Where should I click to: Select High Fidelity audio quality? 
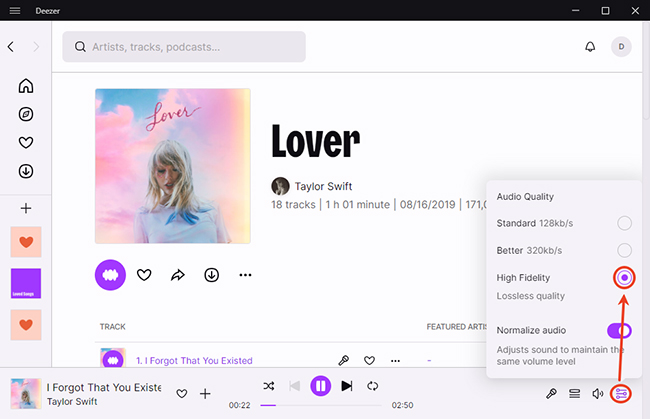point(624,278)
